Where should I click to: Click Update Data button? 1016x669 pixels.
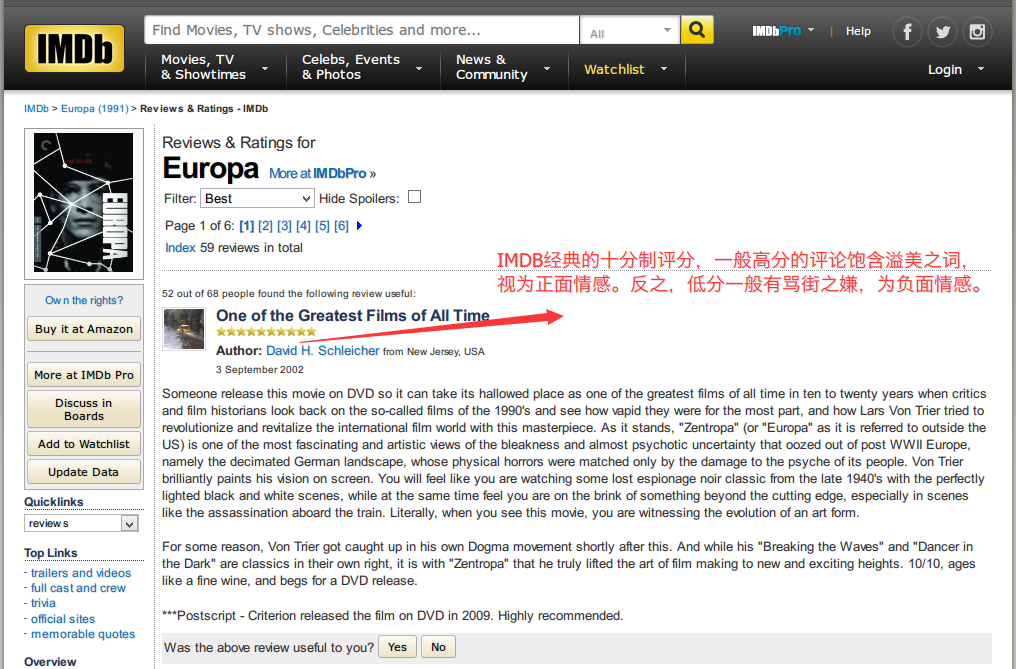click(84, 472)
